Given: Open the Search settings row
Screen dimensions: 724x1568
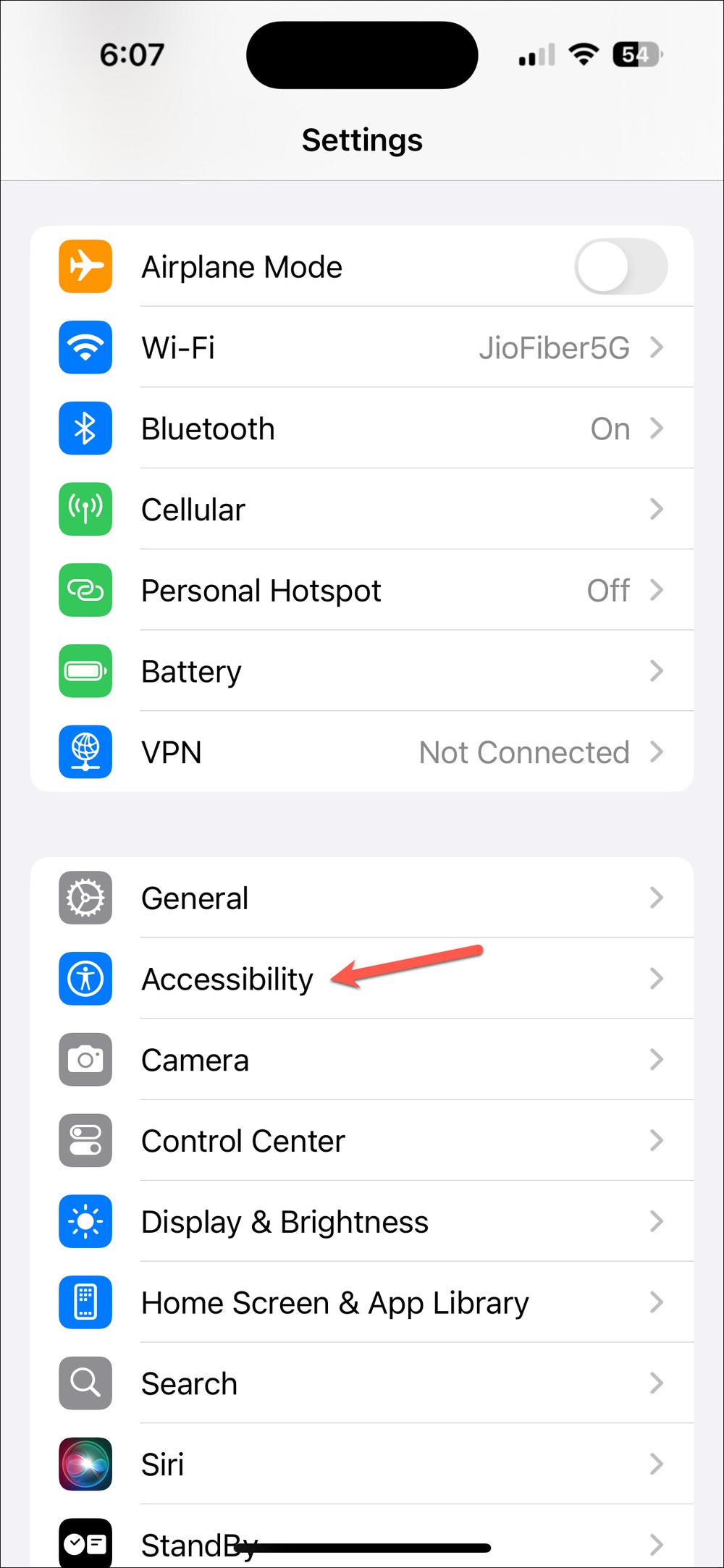Looking at the screenshot, I should click(x=362, y=1383).
